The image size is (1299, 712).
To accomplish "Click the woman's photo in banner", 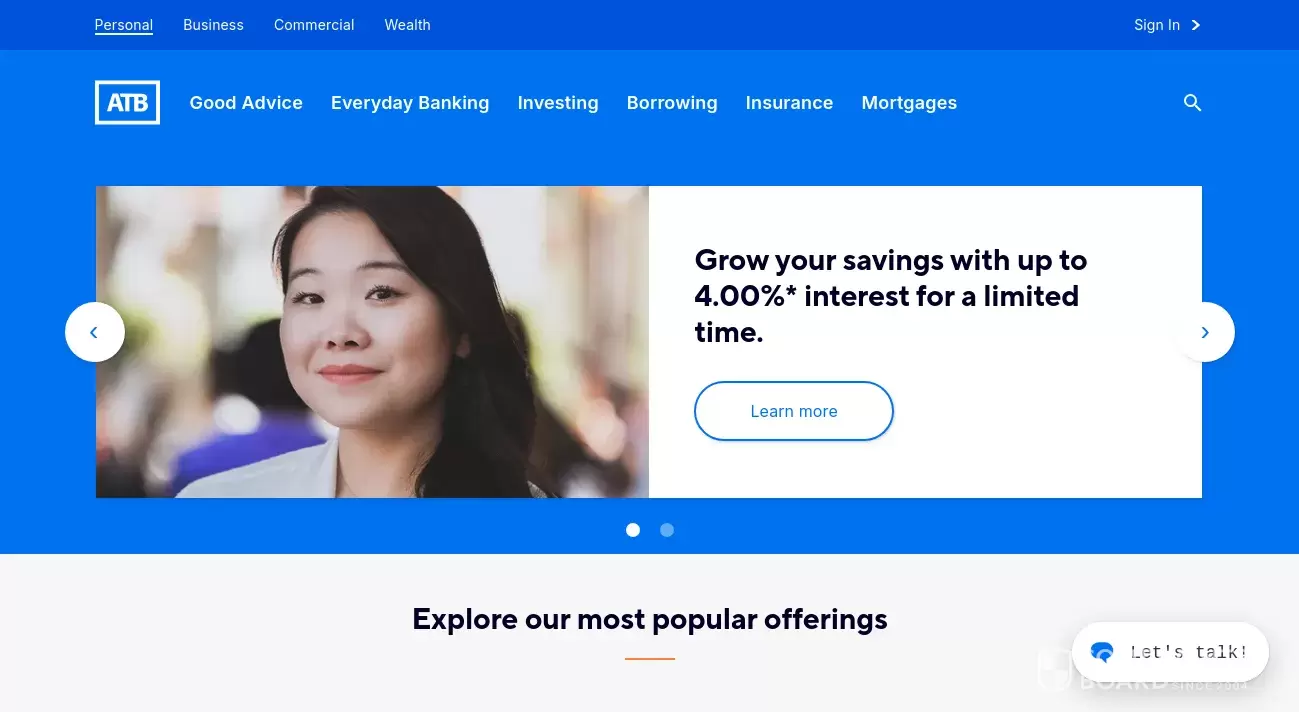I will point(372,342).
